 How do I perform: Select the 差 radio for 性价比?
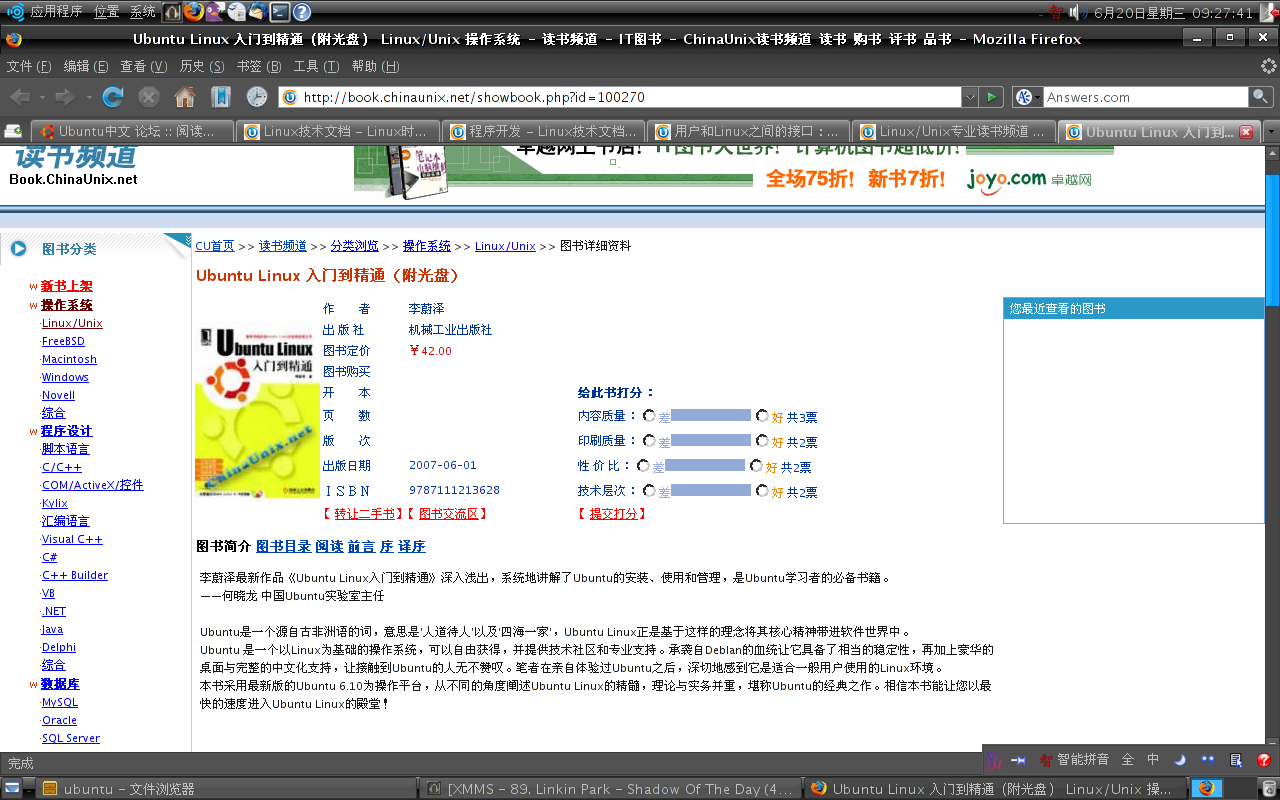coord(643,466)
